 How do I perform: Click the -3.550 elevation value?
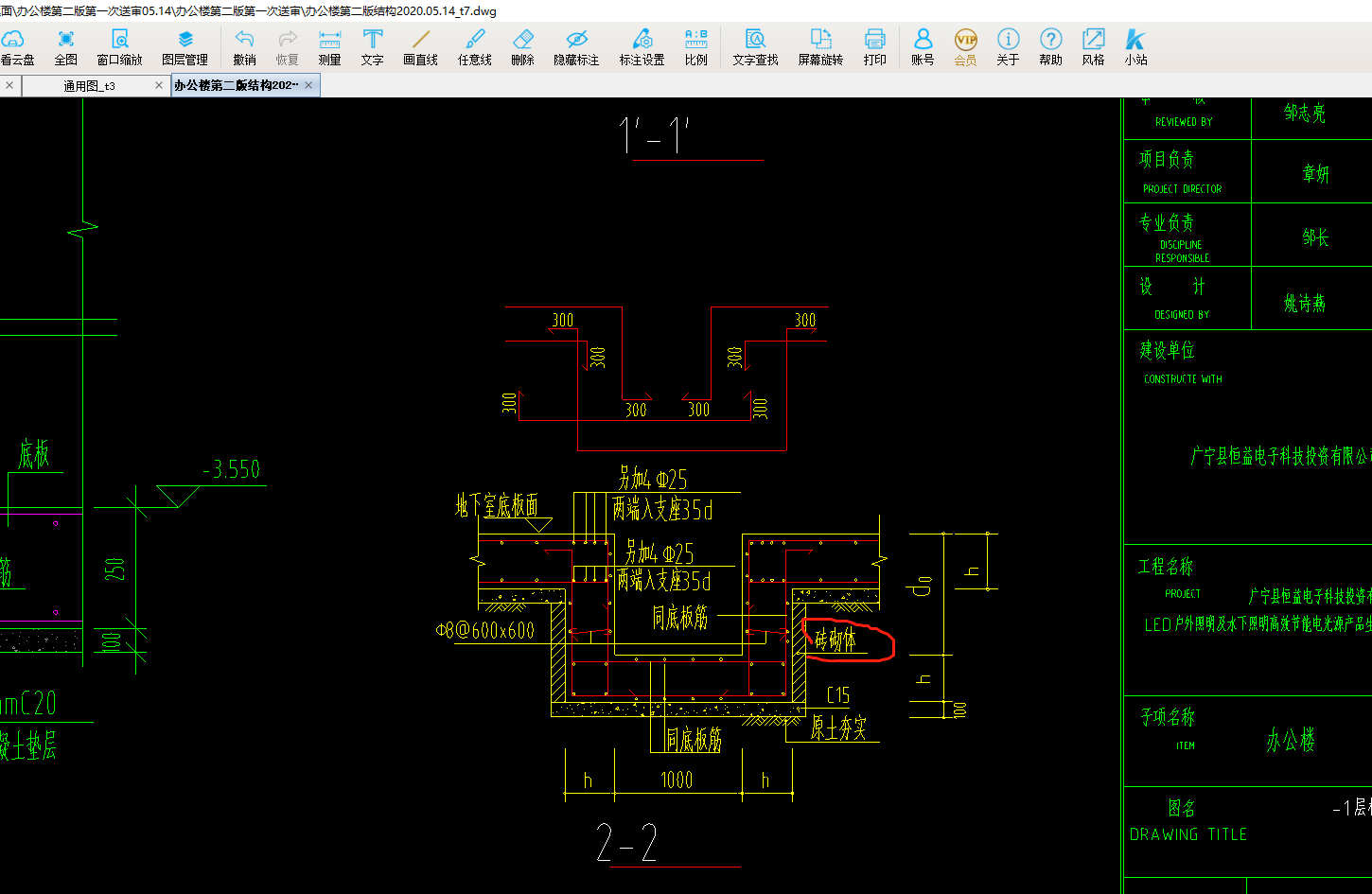pyautogui.click(x=231, y=469)
